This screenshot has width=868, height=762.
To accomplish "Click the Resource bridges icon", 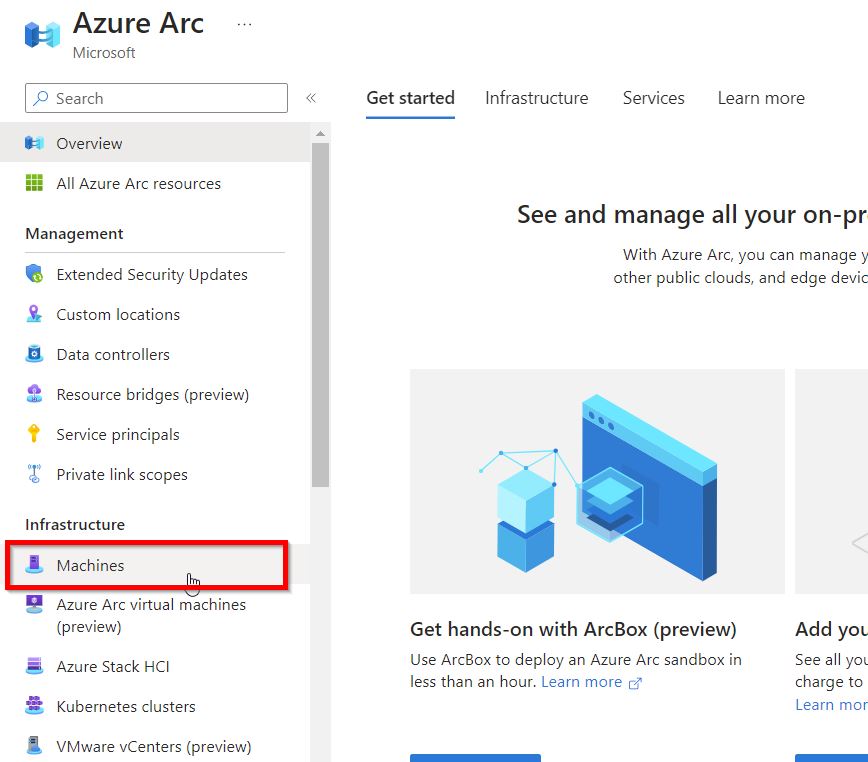I will tap(34, 394).
